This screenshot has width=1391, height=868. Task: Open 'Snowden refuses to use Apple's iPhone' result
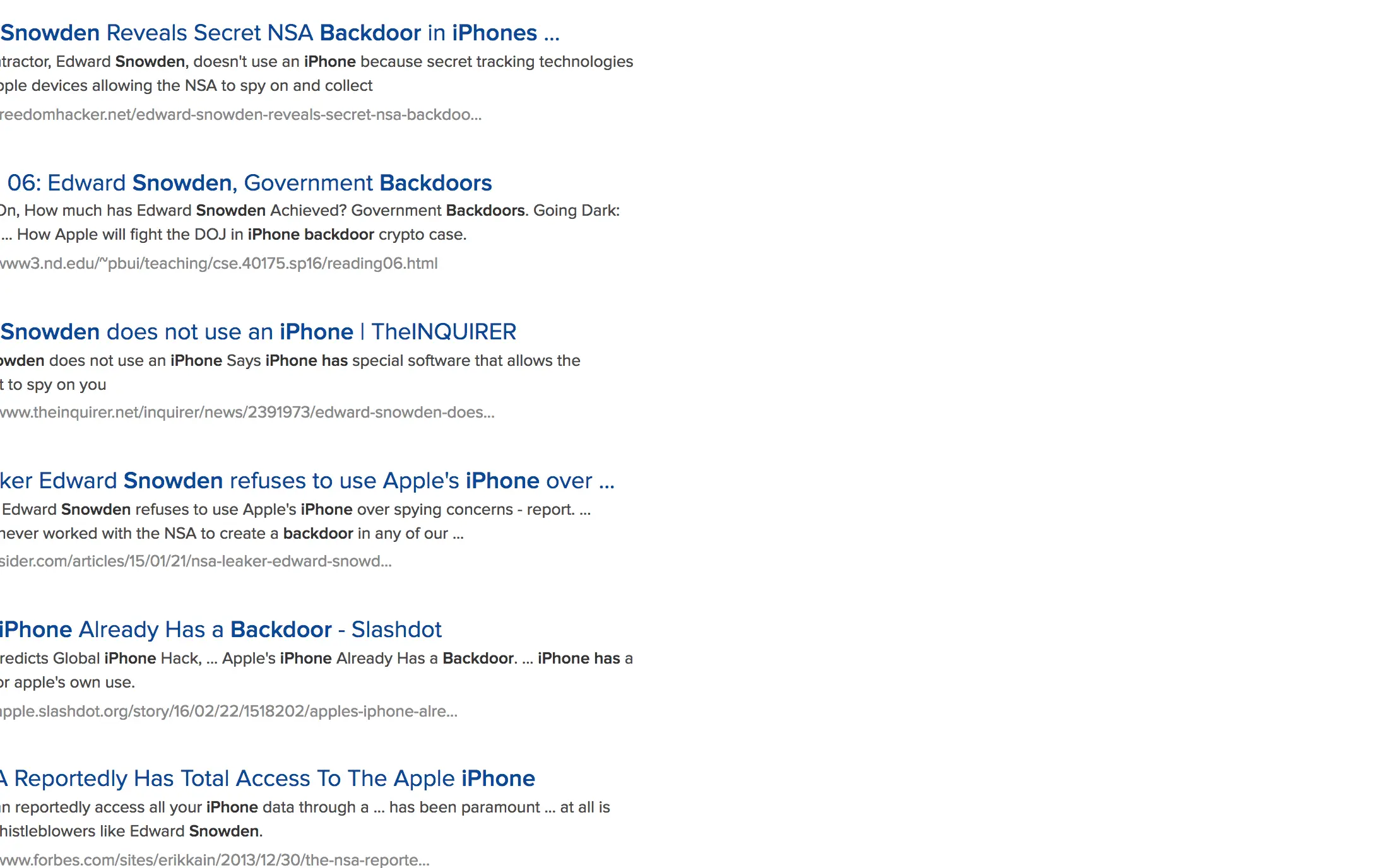tap(307, 481)
